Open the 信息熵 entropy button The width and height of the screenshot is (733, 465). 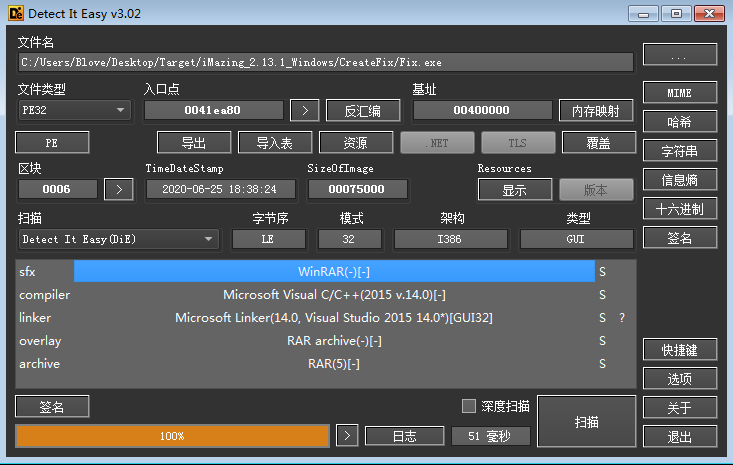680,180
